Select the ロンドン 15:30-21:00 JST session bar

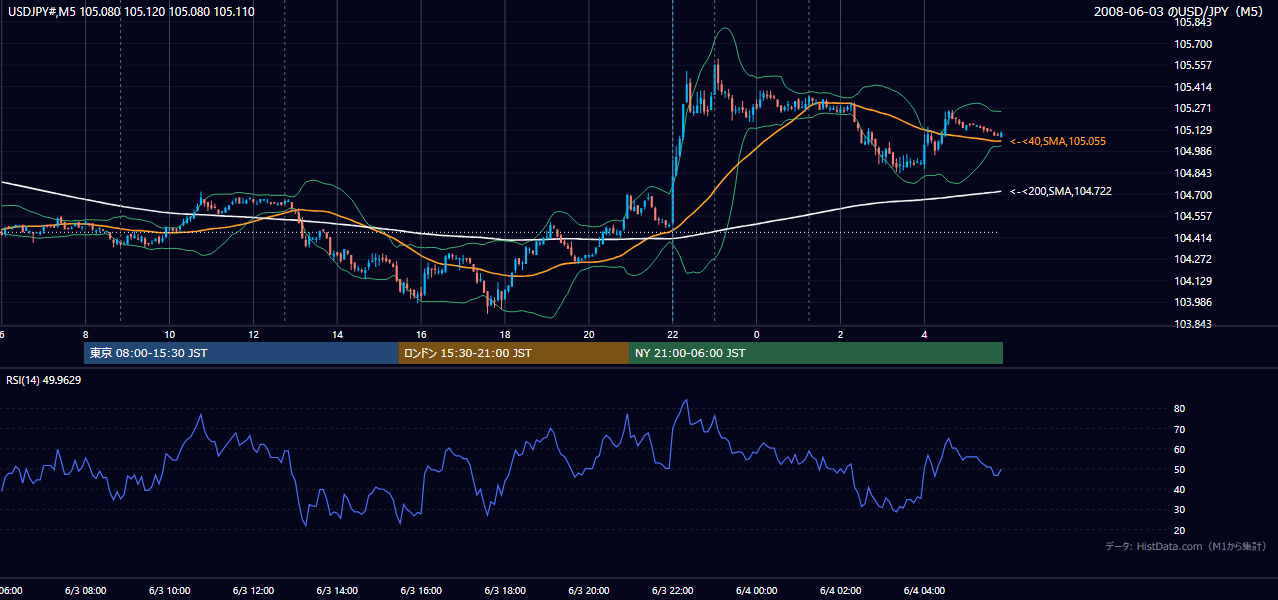514,353
